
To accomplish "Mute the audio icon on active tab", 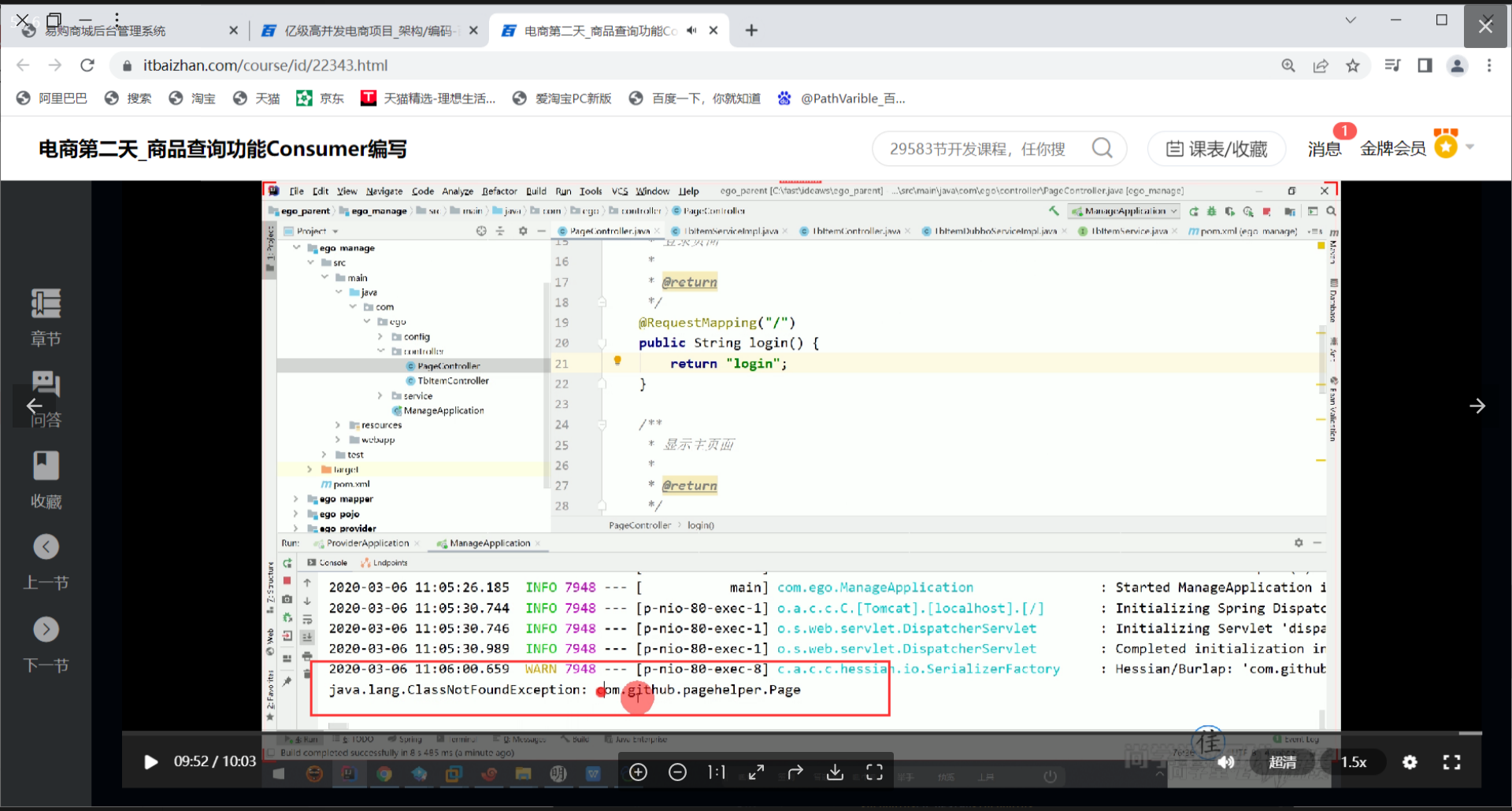I will [x=691, y=31].
